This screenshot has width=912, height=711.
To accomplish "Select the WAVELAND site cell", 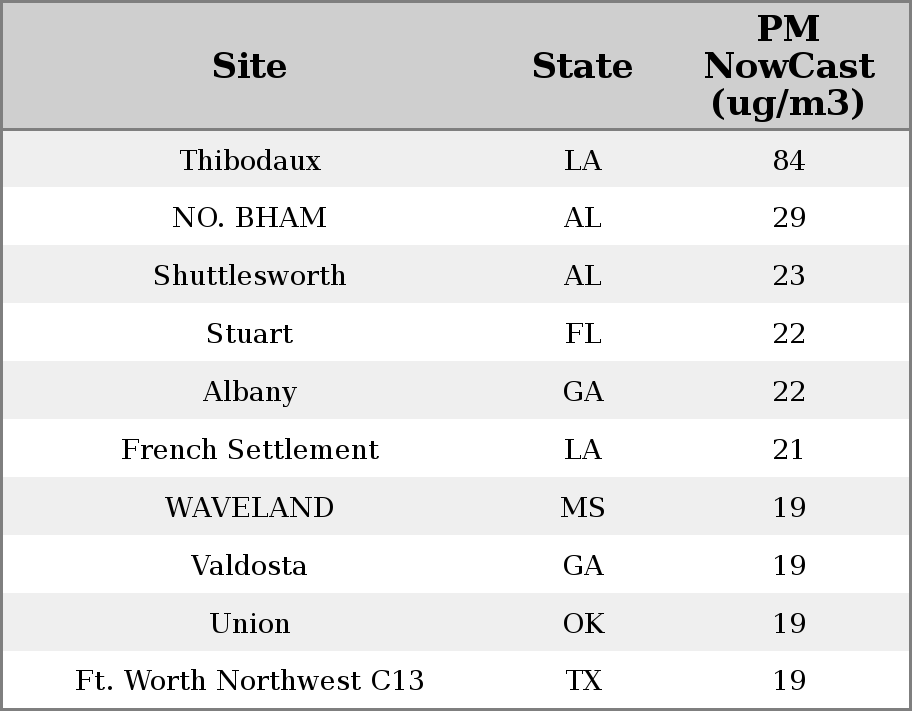I will (249, 507).
